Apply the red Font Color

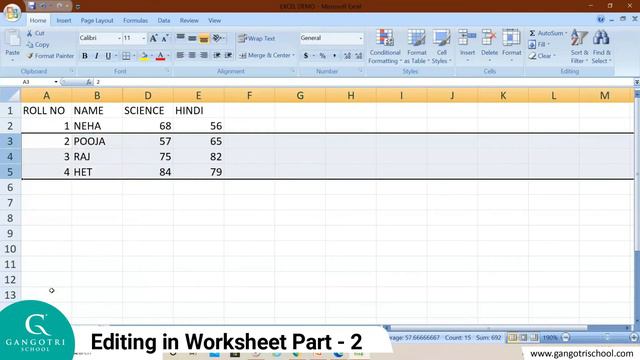(x=160, y=56)
